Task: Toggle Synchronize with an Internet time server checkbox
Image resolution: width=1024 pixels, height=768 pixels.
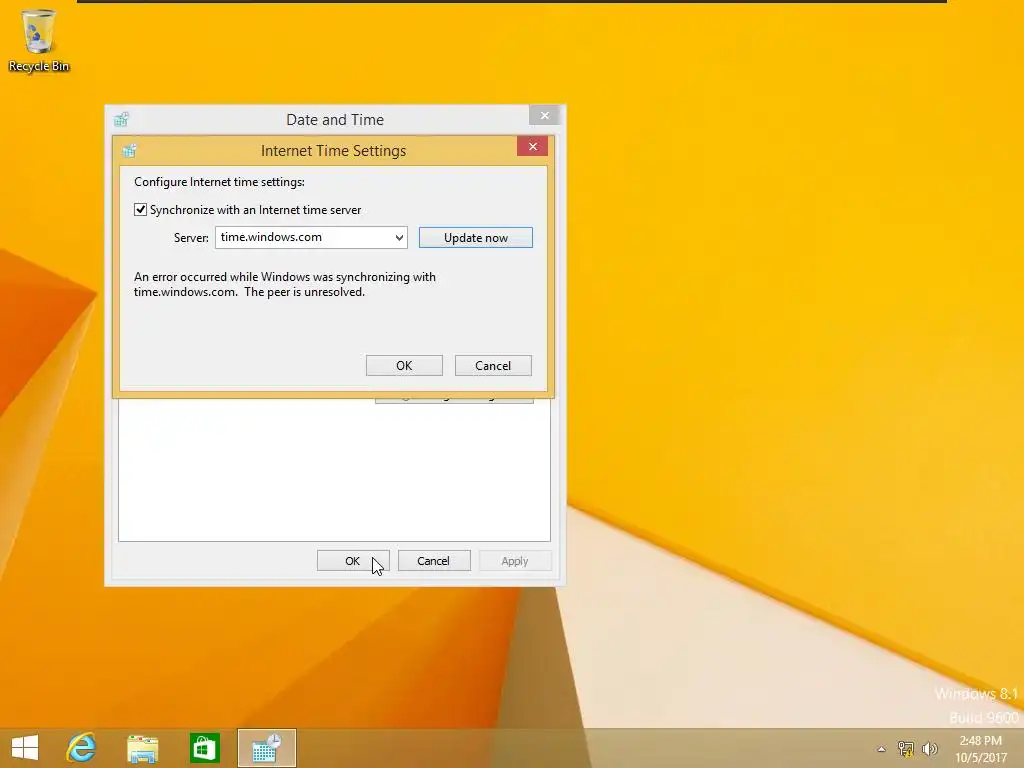Action: point(140,210)
